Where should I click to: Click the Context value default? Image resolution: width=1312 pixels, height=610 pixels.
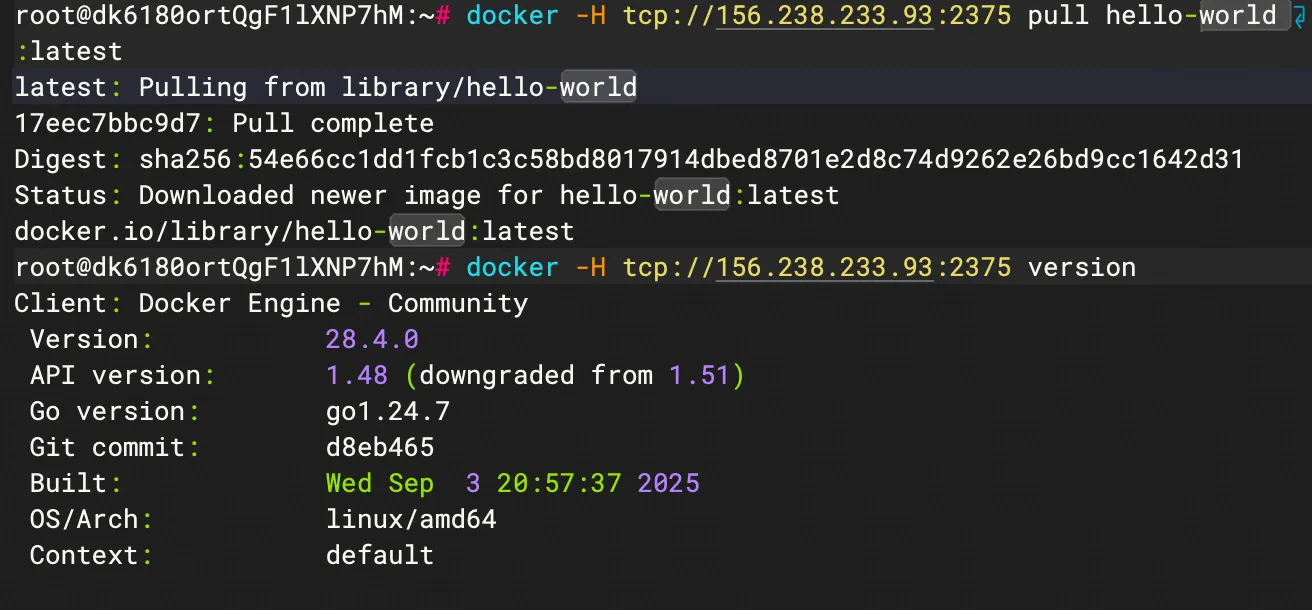click(x=380, y=556)
